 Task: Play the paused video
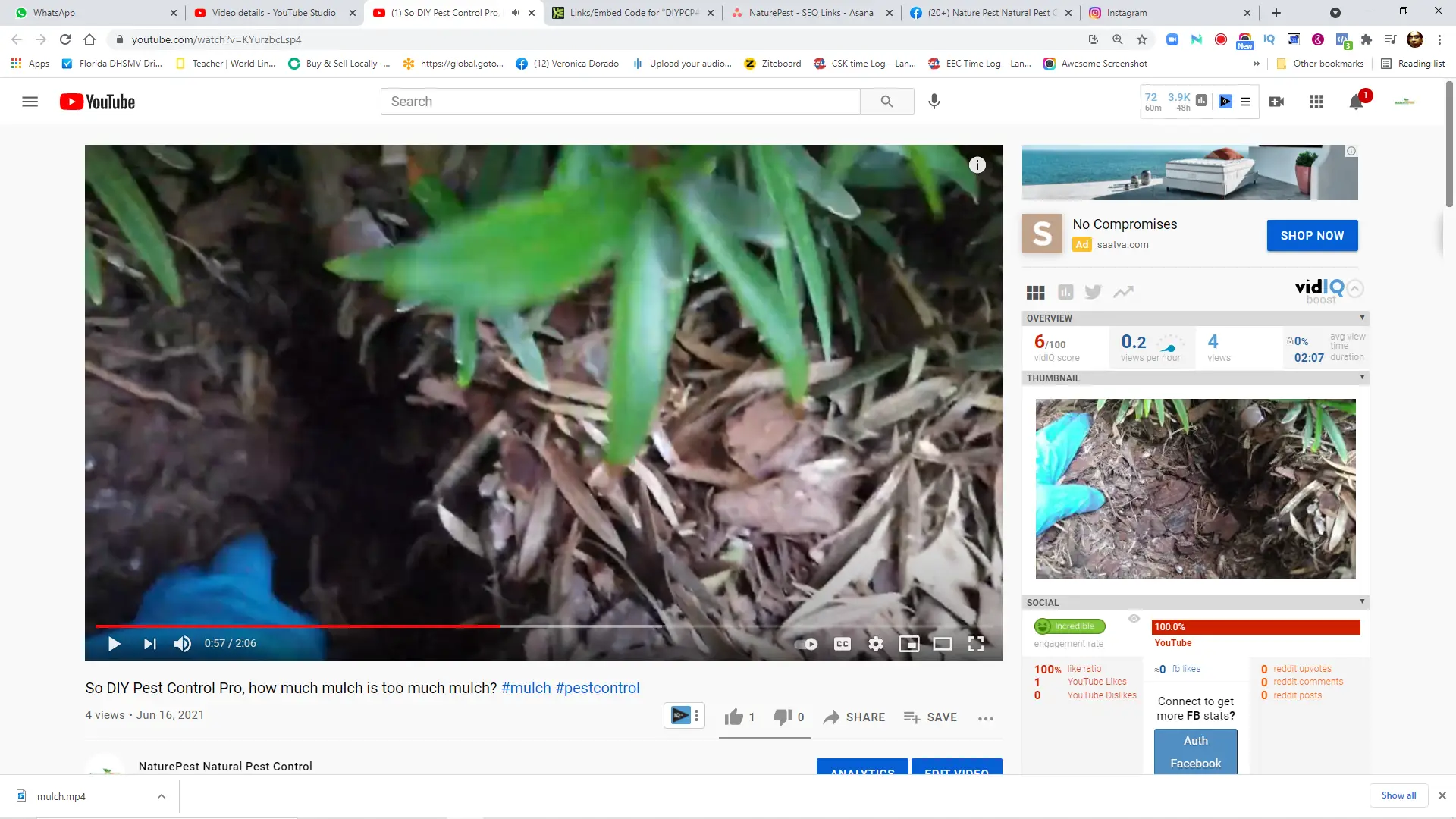pyautogui.click(x=115, y=644)
